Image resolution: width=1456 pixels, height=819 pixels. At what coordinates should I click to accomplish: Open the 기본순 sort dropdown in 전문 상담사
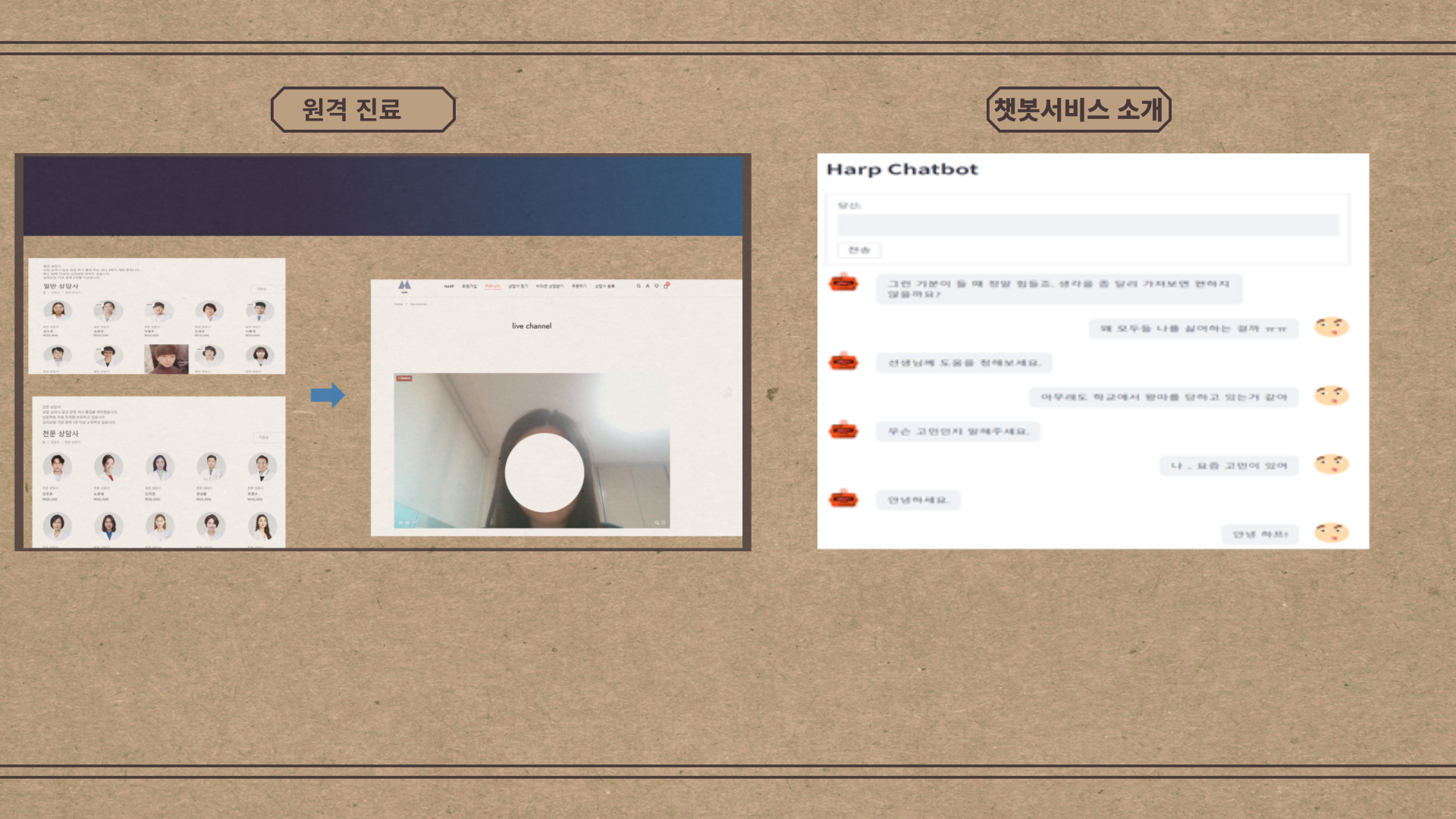268,438
